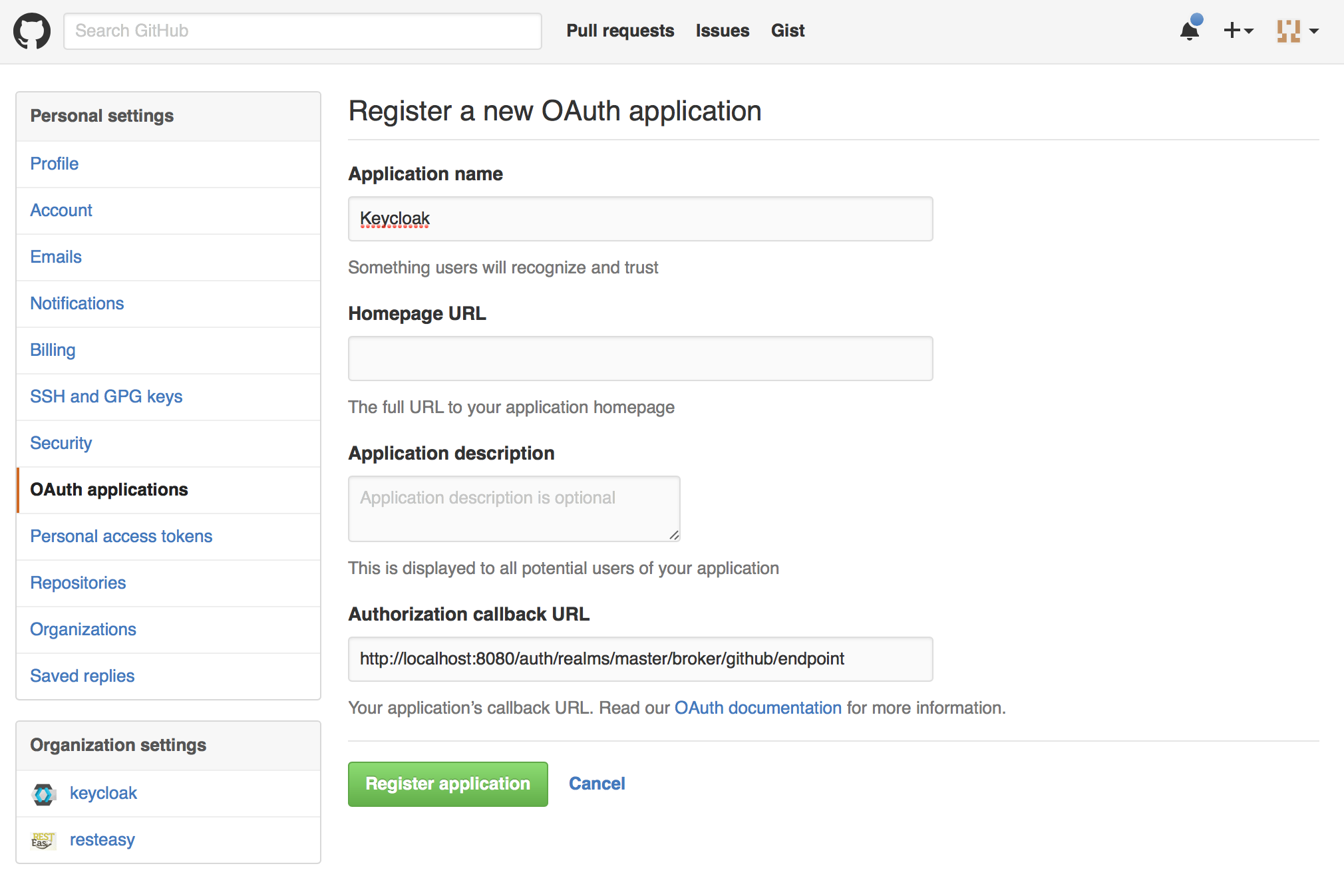Screen dimensions: 1344x896
Task: Click the resteasy organization icon
Action: pos(43,840)
